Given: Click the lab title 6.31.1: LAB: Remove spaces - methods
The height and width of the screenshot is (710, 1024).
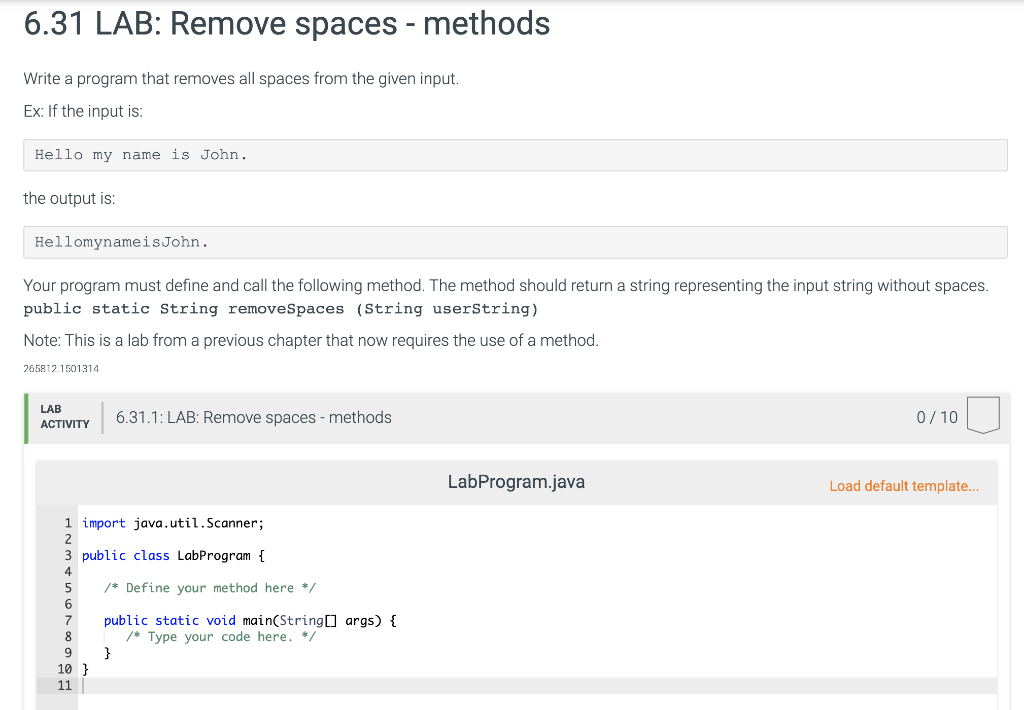Looking at the screenshot, I should click(x=253, y=417).
